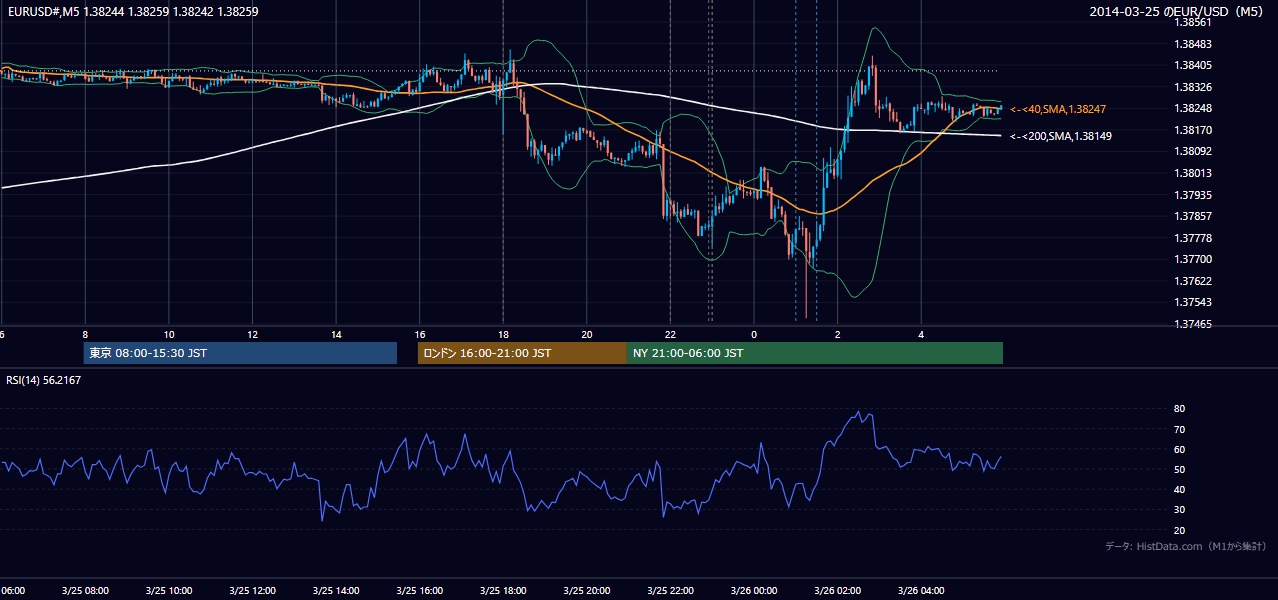Click the 3/25 18:00 bottom time label
This screenshot has width=1278, height=600.
tap(503, 590)
